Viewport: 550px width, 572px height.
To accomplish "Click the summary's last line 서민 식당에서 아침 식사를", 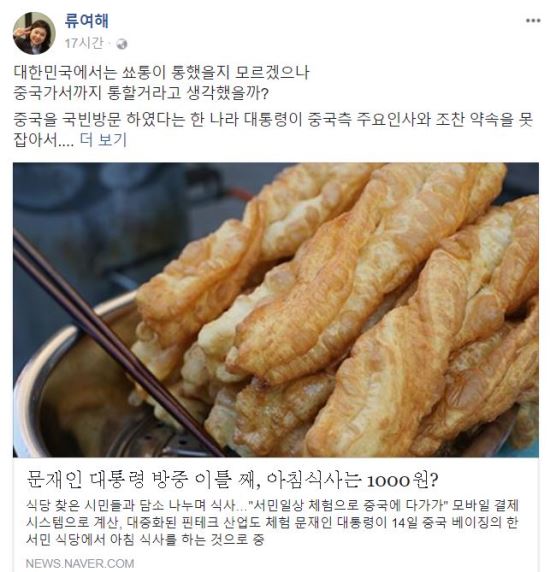I will coord(144,540).
